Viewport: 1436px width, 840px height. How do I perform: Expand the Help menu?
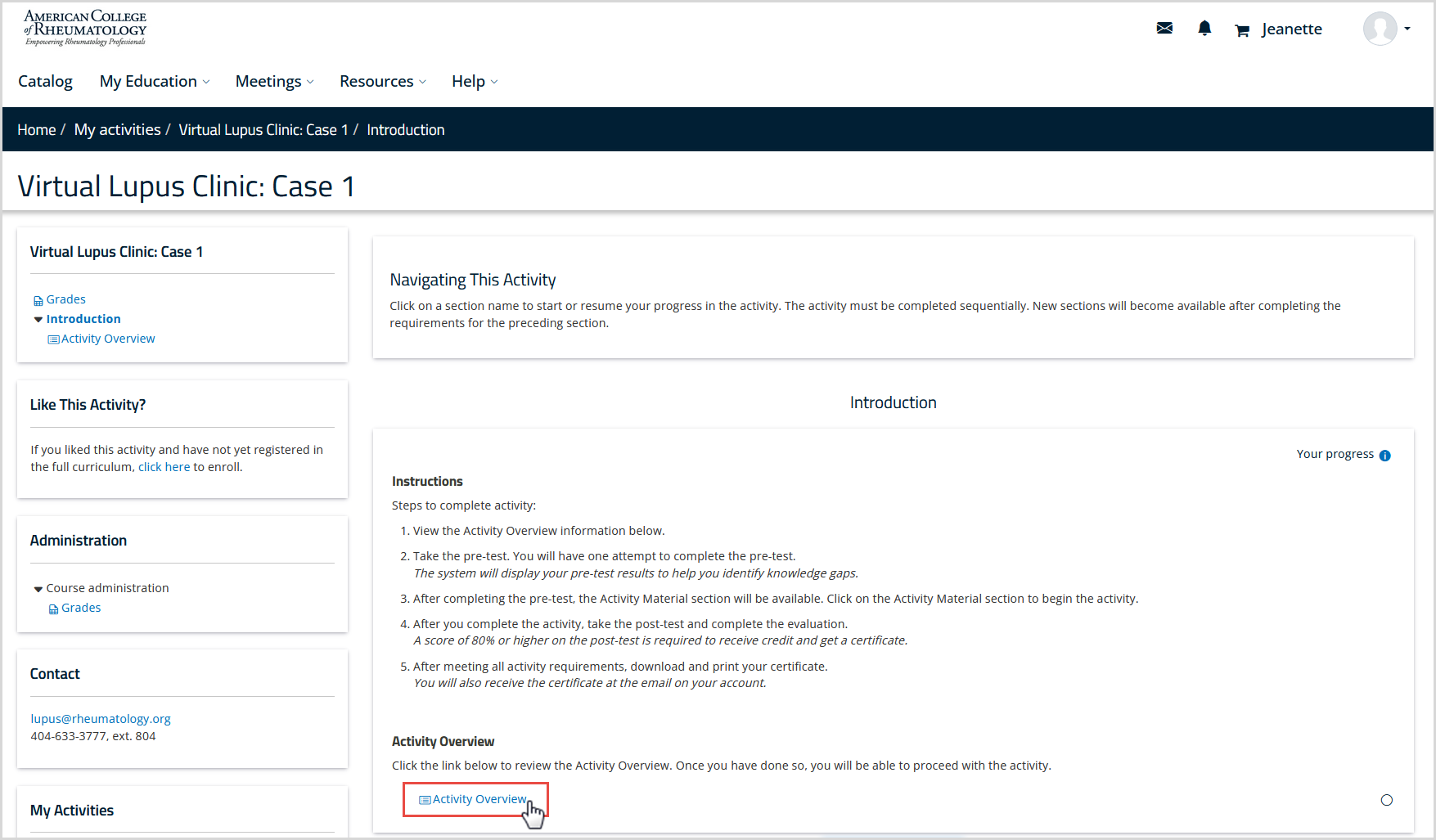coord(475,81)
